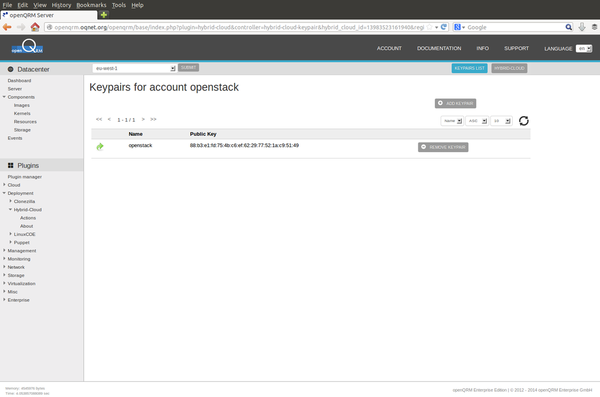Image resolution: width=600 pixels, height=397 pixels.
Task: Reload page using address bar refresh icon
Action: coord(444,27)
